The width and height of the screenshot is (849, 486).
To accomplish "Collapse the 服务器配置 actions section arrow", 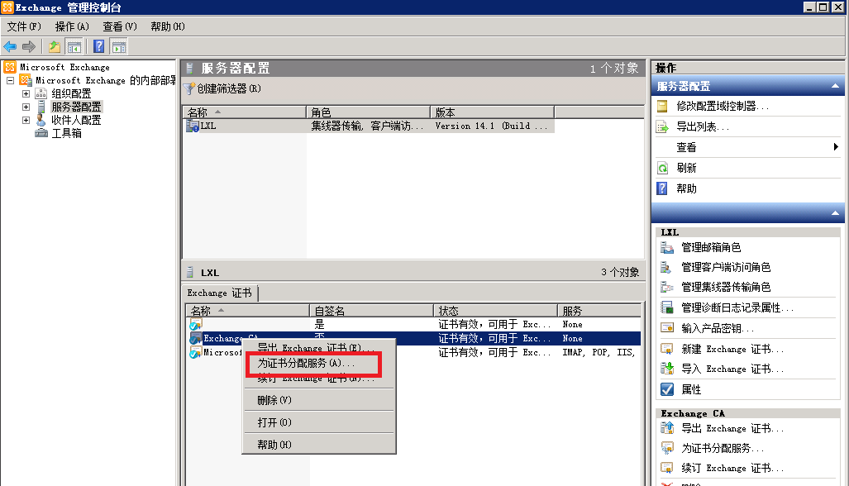I will pyautogui.click(x=835, y=87).
